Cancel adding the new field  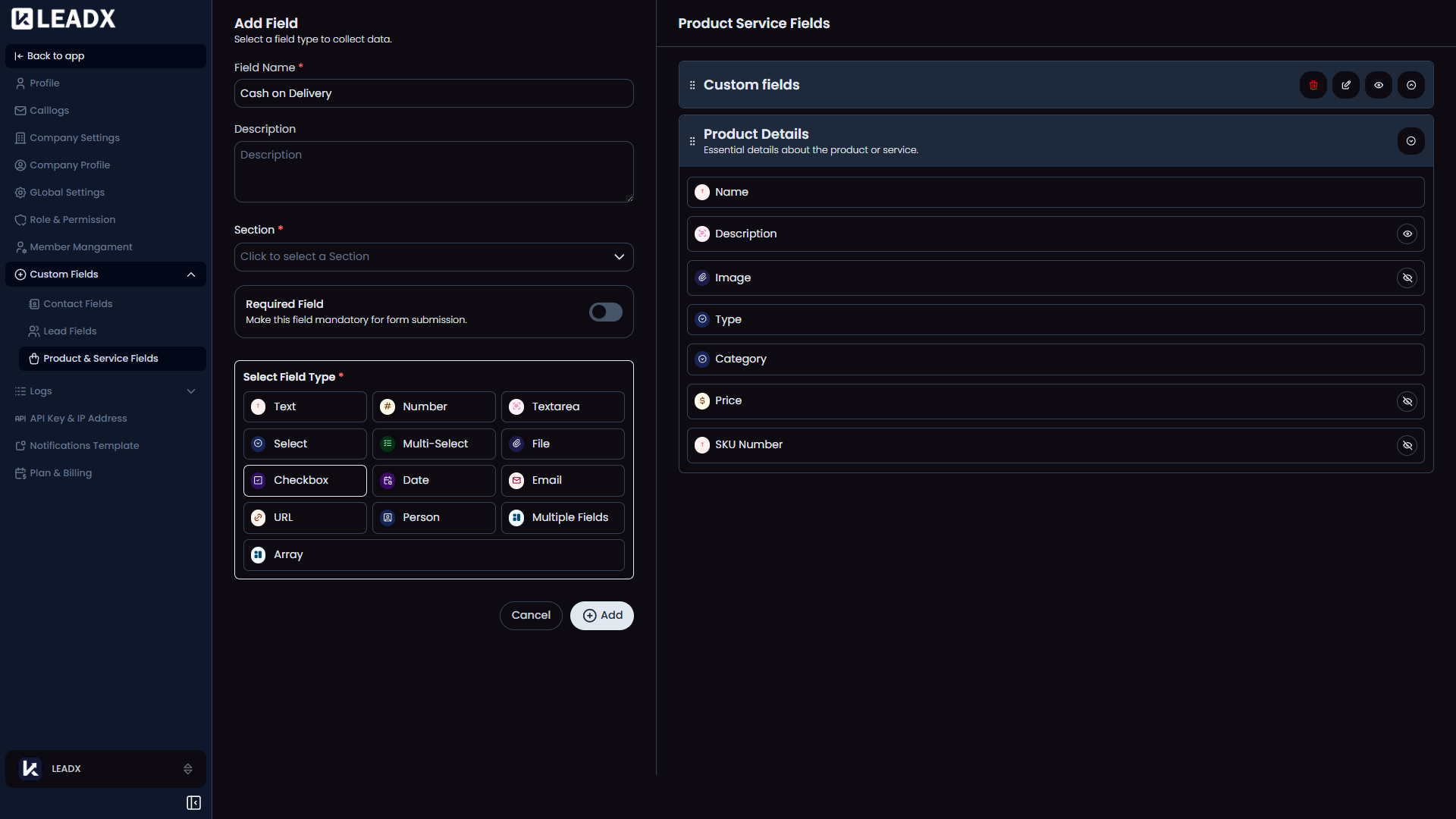[x=531, y=615]
